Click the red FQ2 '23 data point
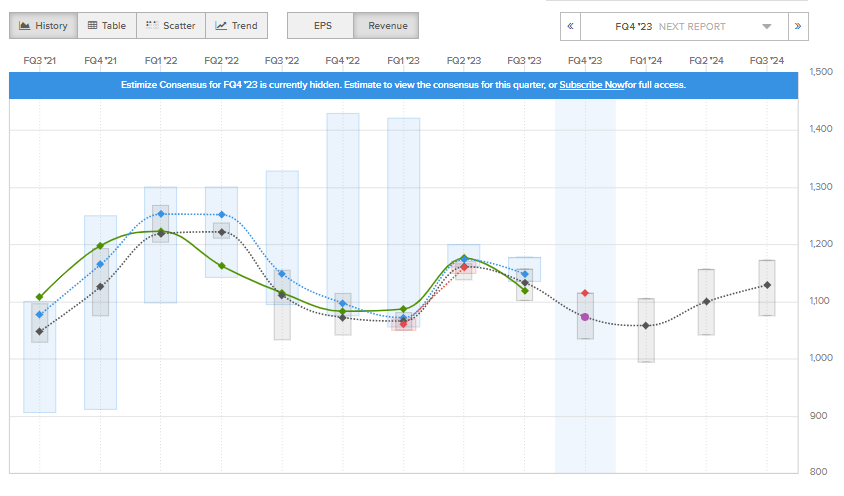Screen dimensions: 844x496 click(x=465, y=267)
